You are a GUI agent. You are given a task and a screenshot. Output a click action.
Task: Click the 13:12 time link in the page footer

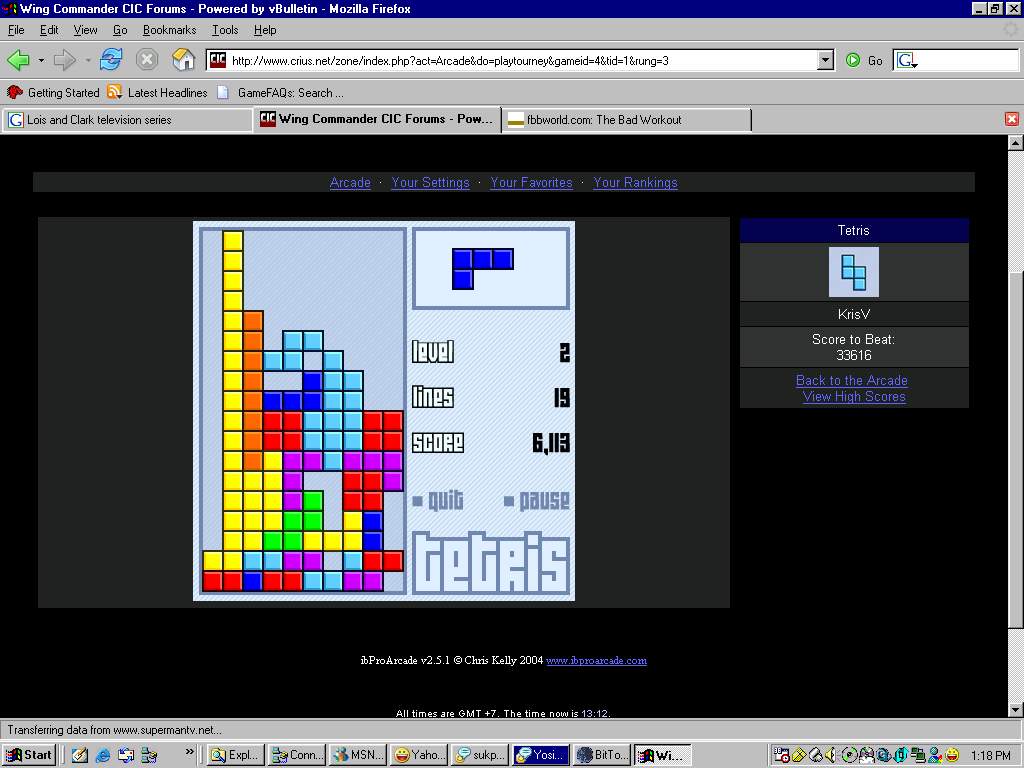tap(594, 713)
